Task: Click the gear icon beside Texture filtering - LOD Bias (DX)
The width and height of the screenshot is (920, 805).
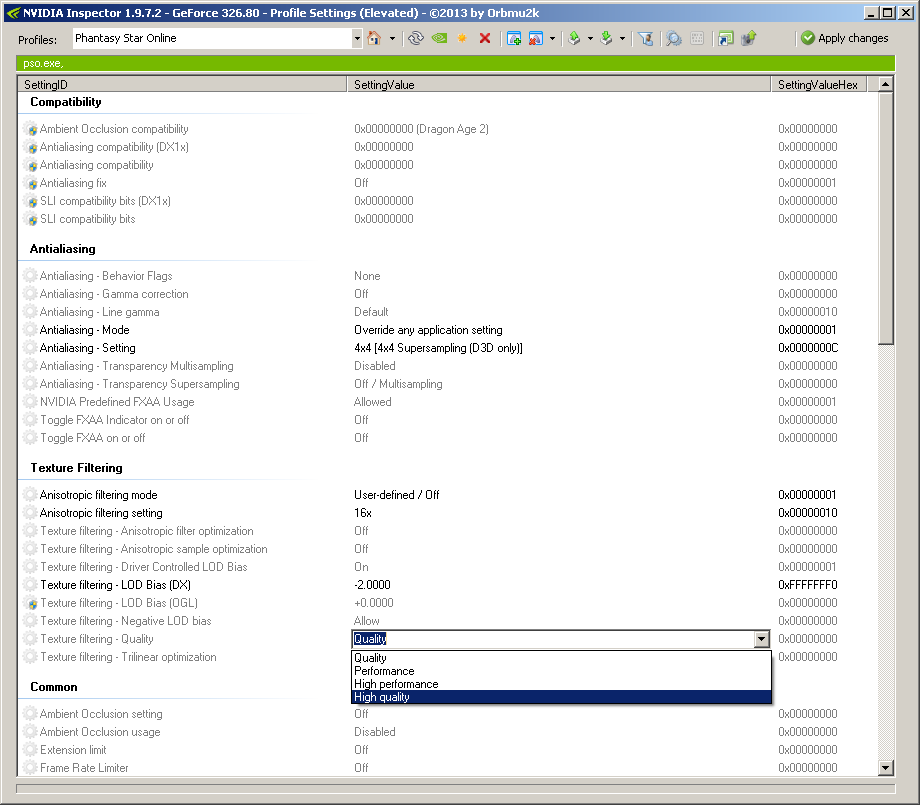Action: (31, 585)
